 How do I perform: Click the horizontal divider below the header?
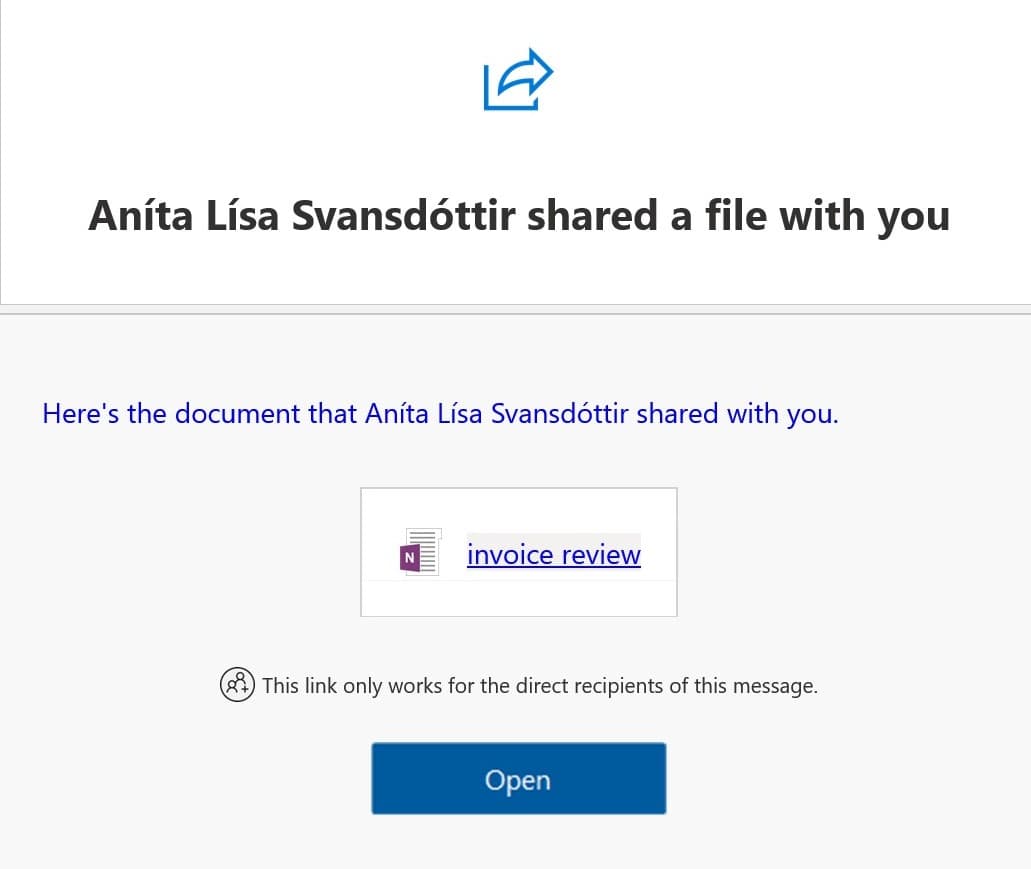[515, 309]
